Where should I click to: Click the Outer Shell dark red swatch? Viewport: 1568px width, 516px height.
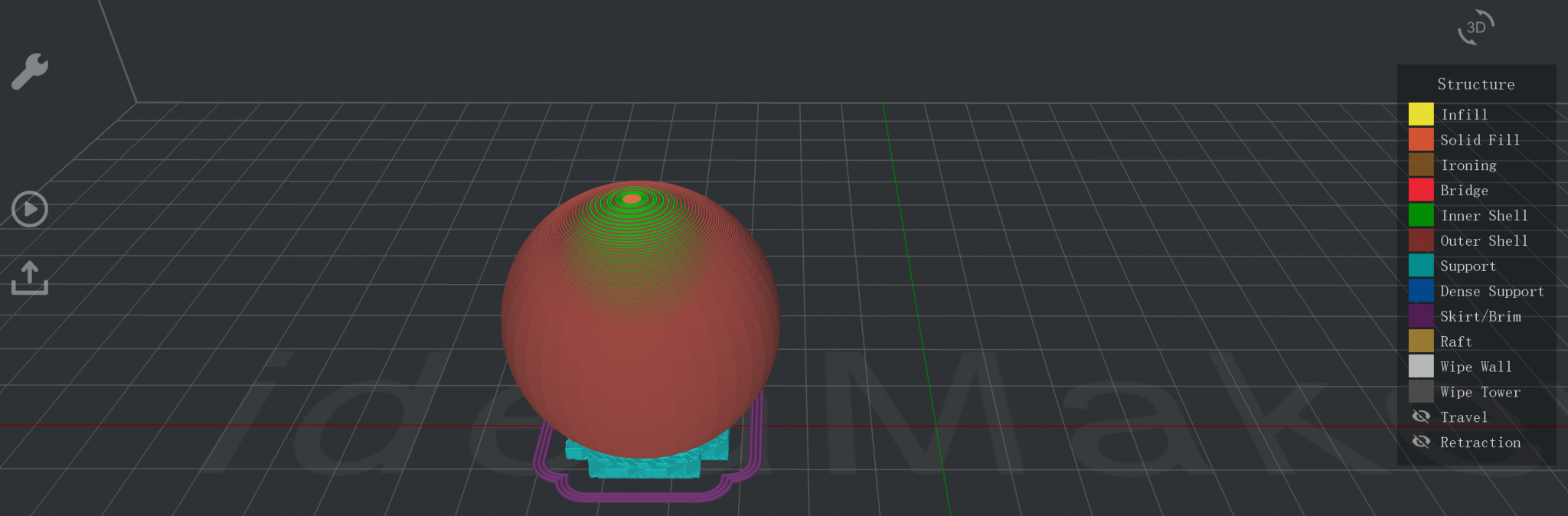click(x=1421, y=240)
